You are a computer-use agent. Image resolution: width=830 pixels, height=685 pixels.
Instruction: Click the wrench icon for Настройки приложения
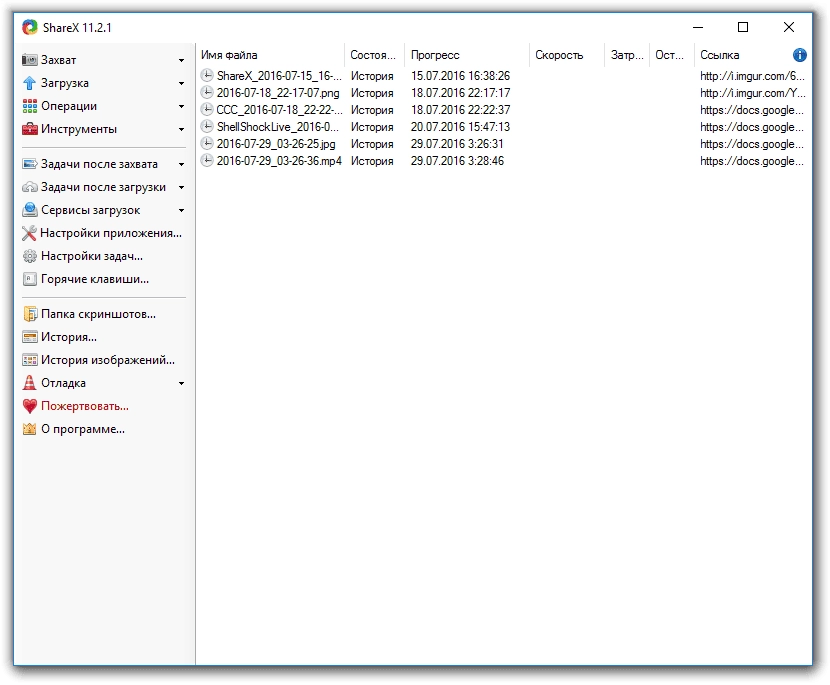click(29, 233)
